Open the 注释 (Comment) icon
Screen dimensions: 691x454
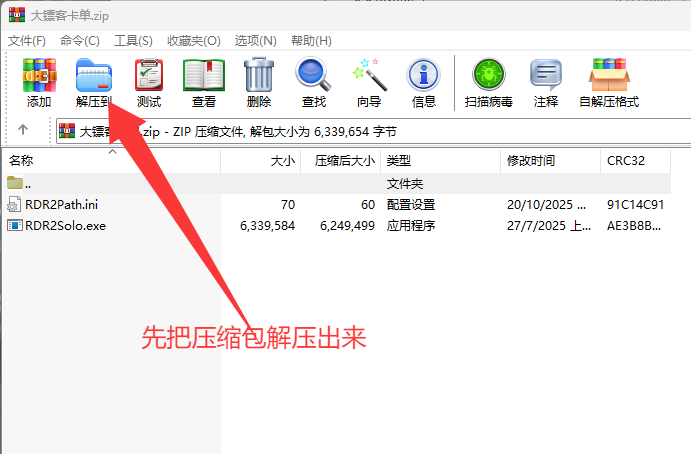click(546, 76)
